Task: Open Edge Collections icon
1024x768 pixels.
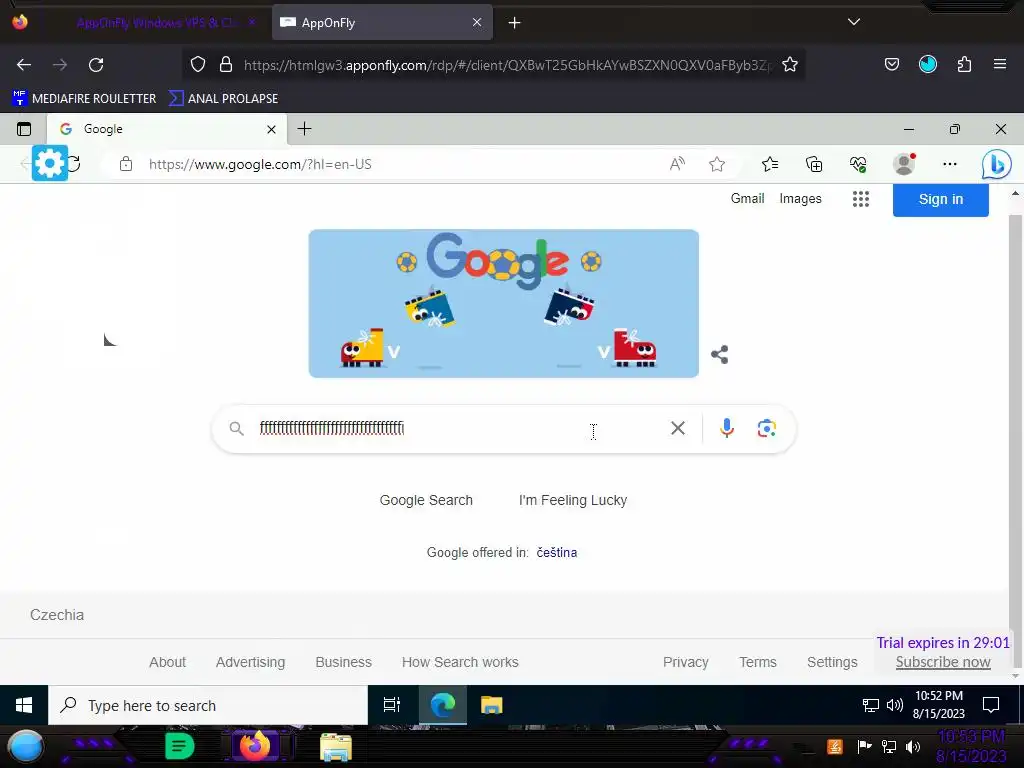Action: pyautogui.click(x=814, y=164)
